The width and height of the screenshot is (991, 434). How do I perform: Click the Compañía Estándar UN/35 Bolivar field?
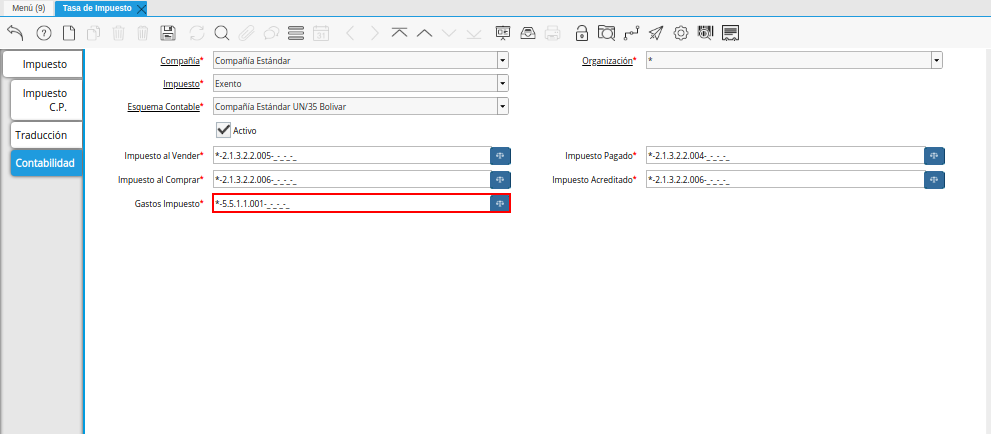click(x=355, y=106)
